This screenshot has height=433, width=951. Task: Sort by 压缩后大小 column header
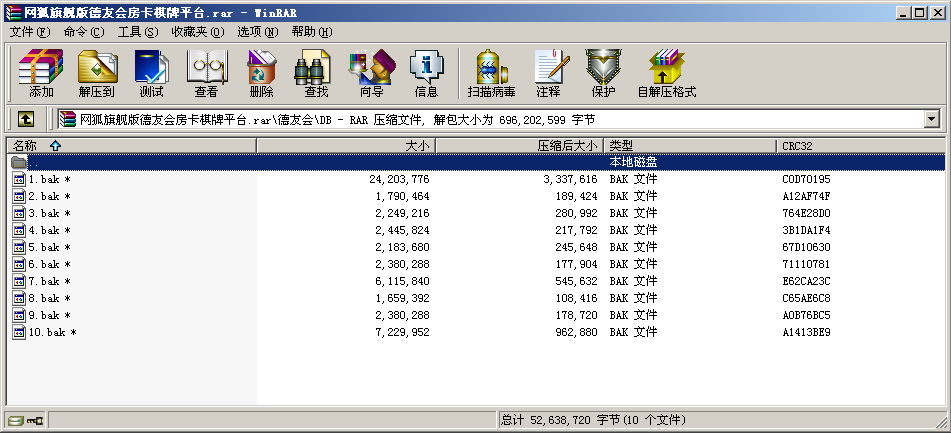tap(520, 146)
